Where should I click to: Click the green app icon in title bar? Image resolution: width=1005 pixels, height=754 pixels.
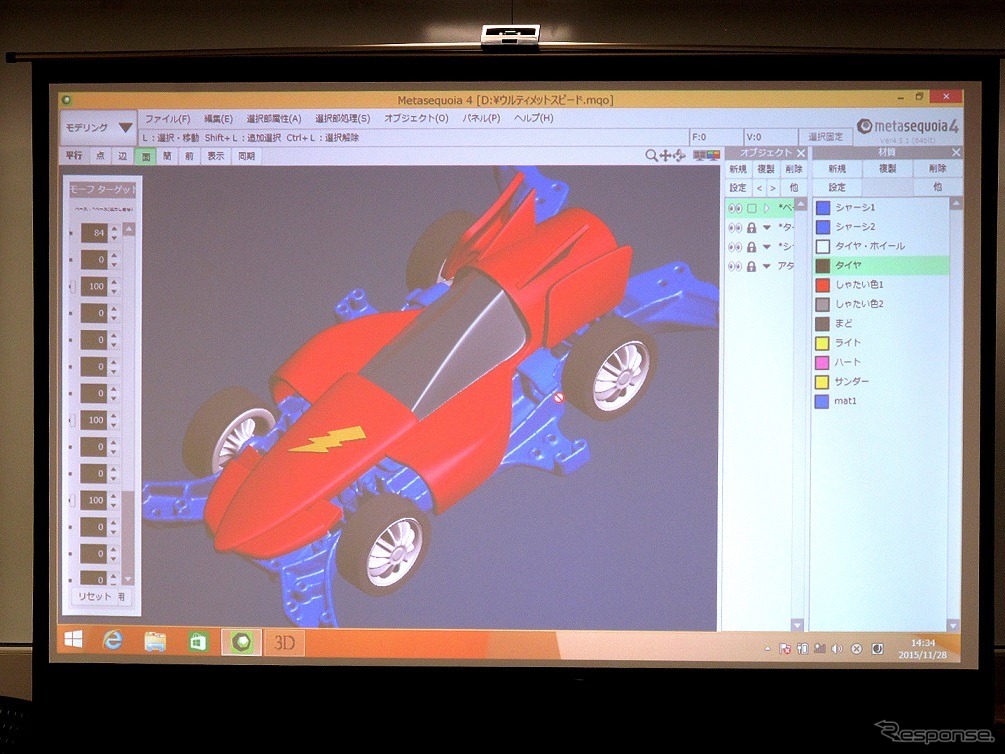tap(67, 100)
